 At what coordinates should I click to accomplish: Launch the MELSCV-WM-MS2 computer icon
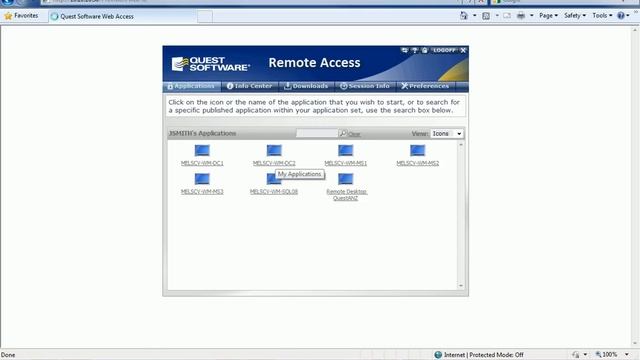coord(418,151)
